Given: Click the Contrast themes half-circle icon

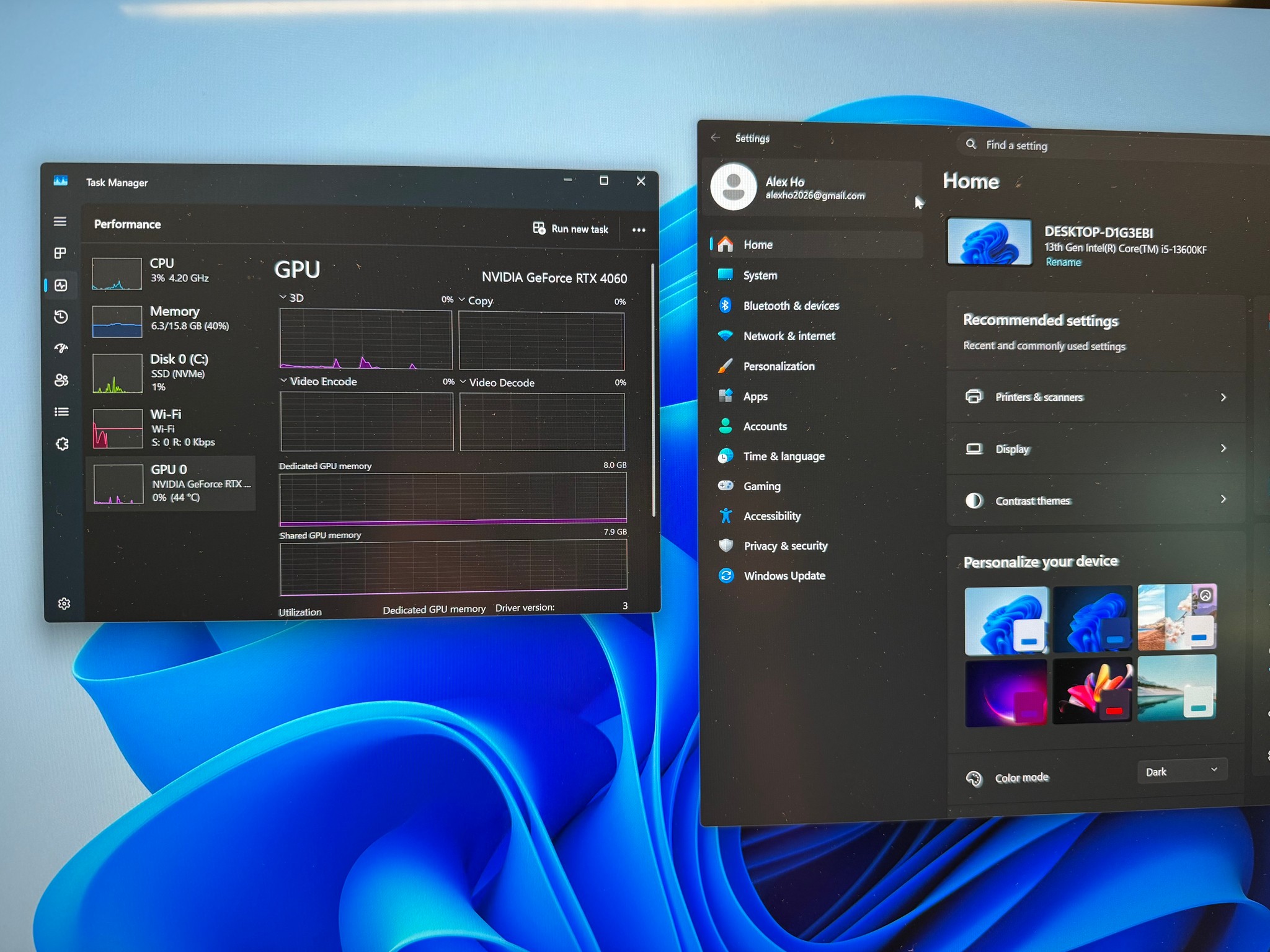Looking at the screenshot, I should click(x=974, y=500).
